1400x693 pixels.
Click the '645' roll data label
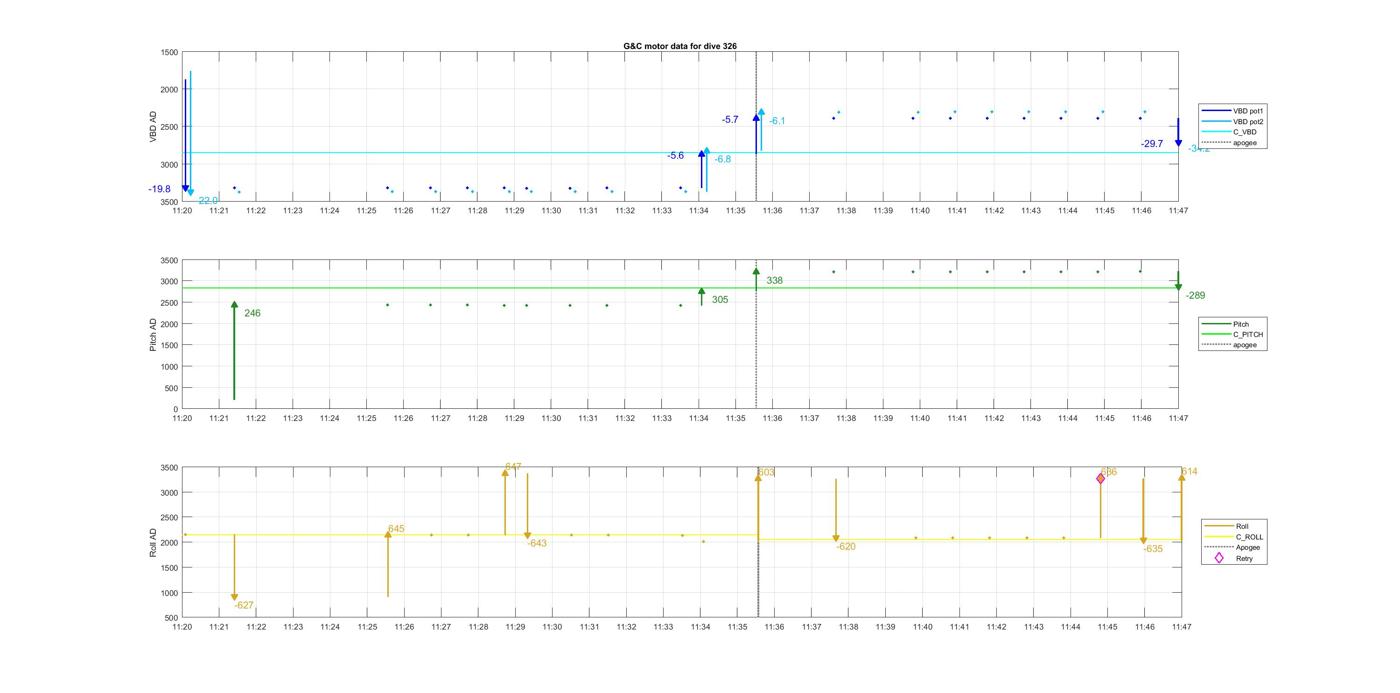pyautogui.click(x=396, y=529)
